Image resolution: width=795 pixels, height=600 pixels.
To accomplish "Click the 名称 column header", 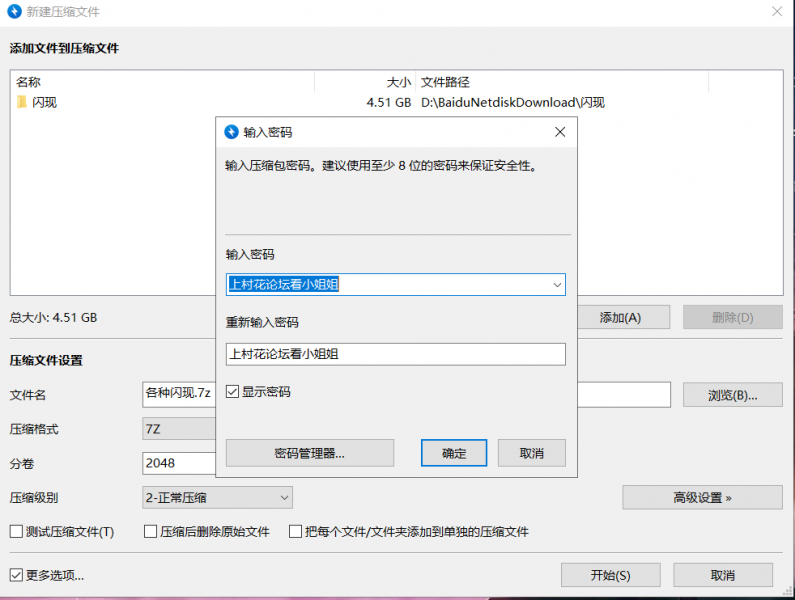I will tap(160, 82).
